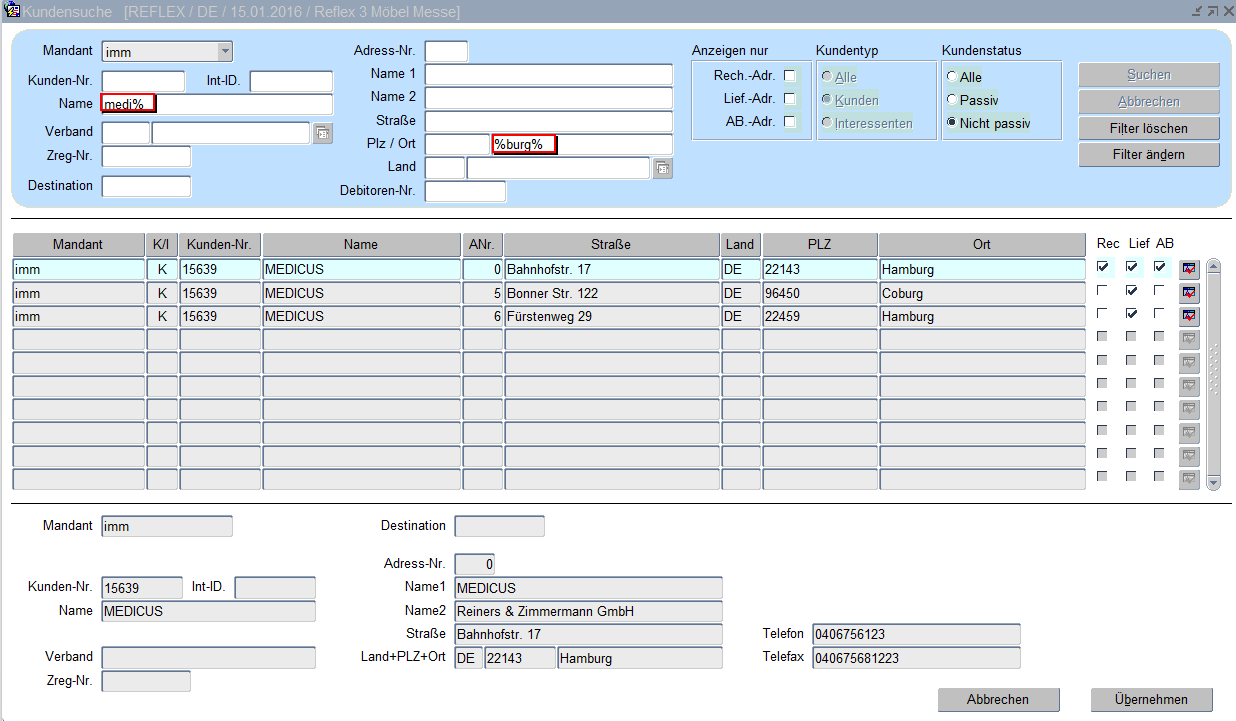Select the Passiv customer status option
The height and width of the screenshot is (721, 1236).
tap(952, 100)
